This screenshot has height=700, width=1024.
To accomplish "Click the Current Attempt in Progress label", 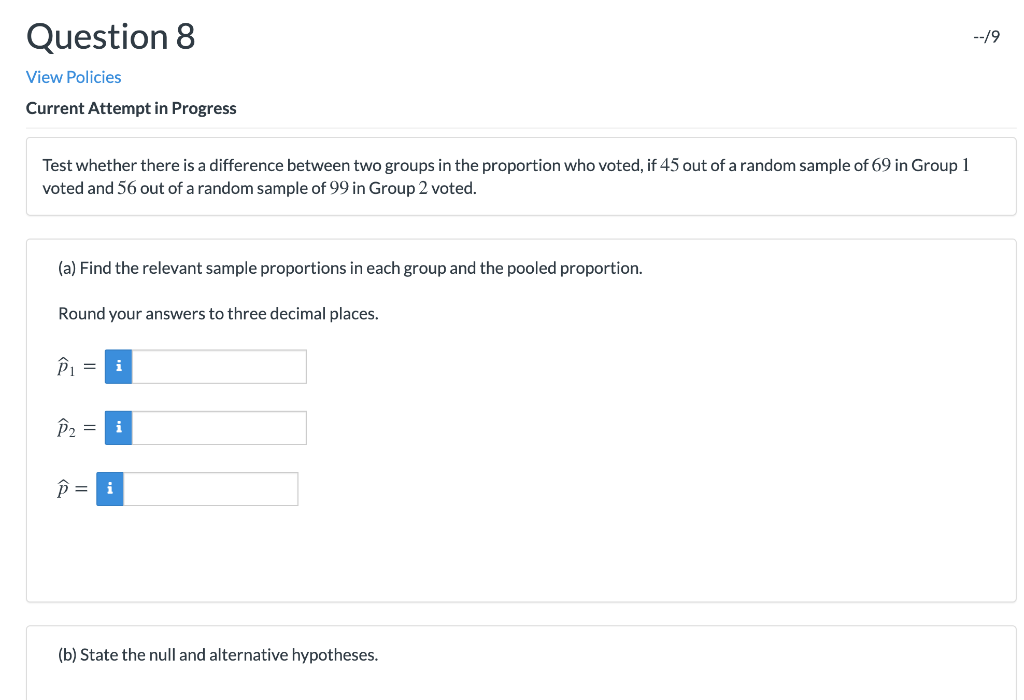I will pyautogui.click(x=131, y=108).
